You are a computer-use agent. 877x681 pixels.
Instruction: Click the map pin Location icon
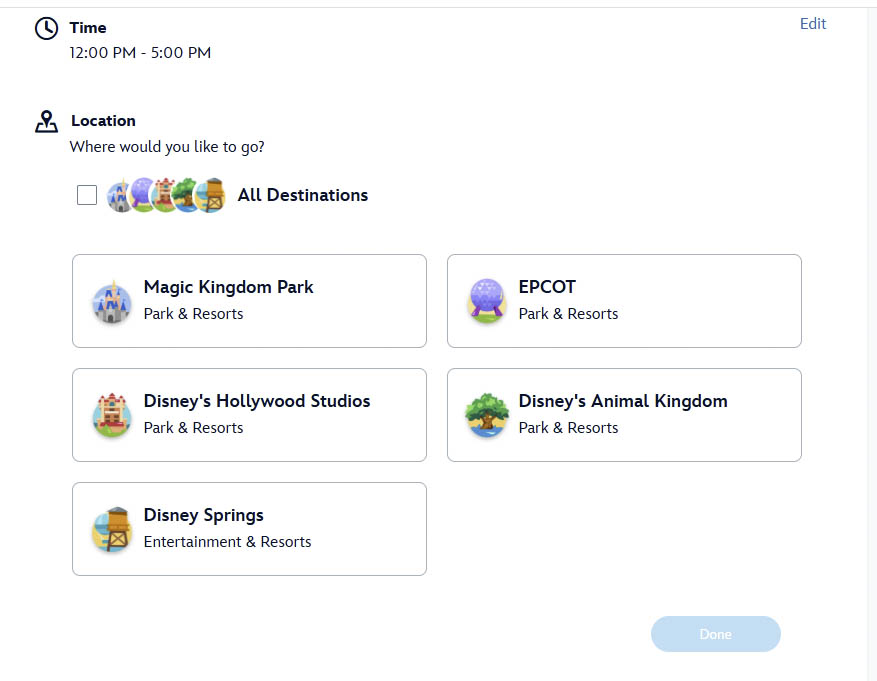point(46,122)
